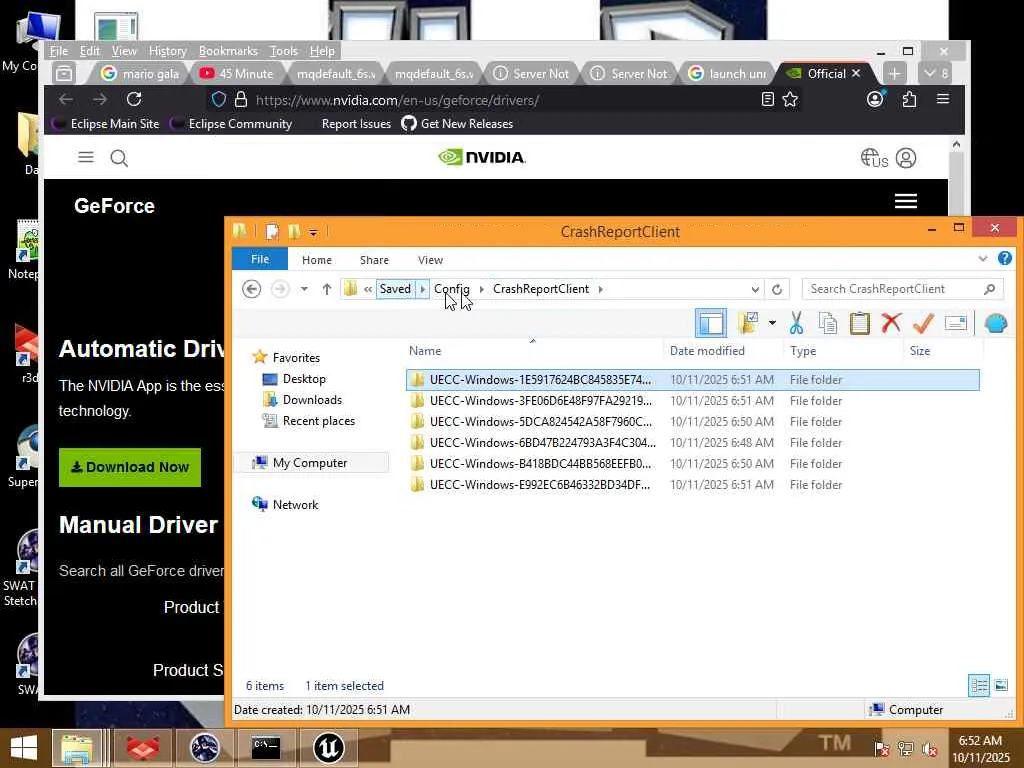Reload the NVIDIA page in browser

tap(134, 99)
